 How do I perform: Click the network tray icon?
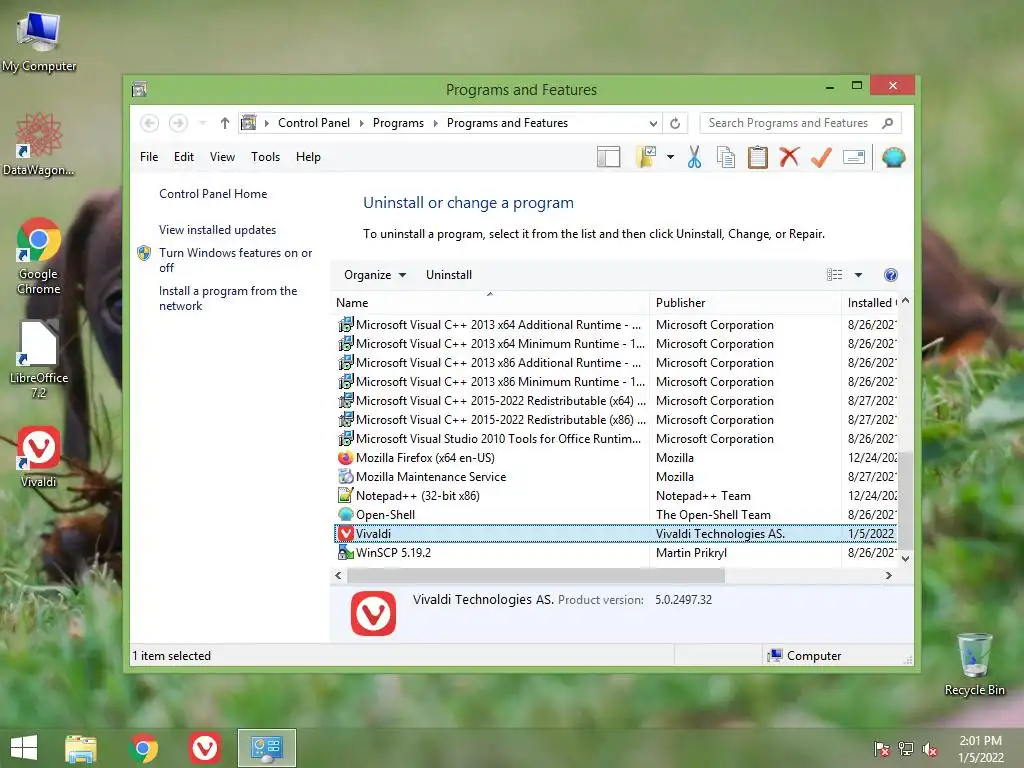[x=906, y=749]
